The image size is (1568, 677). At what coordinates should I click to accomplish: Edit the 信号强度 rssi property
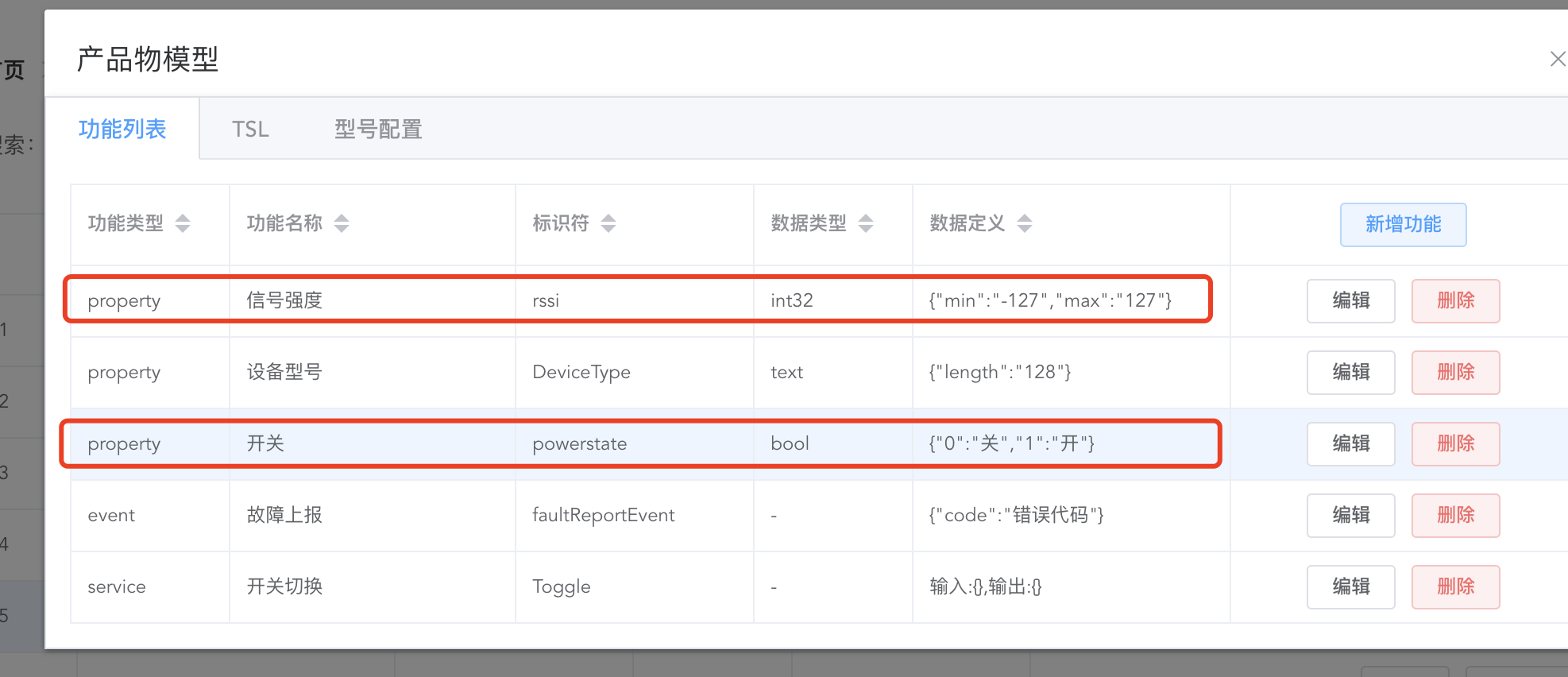pyautogui.click(x=1350, y=300)
